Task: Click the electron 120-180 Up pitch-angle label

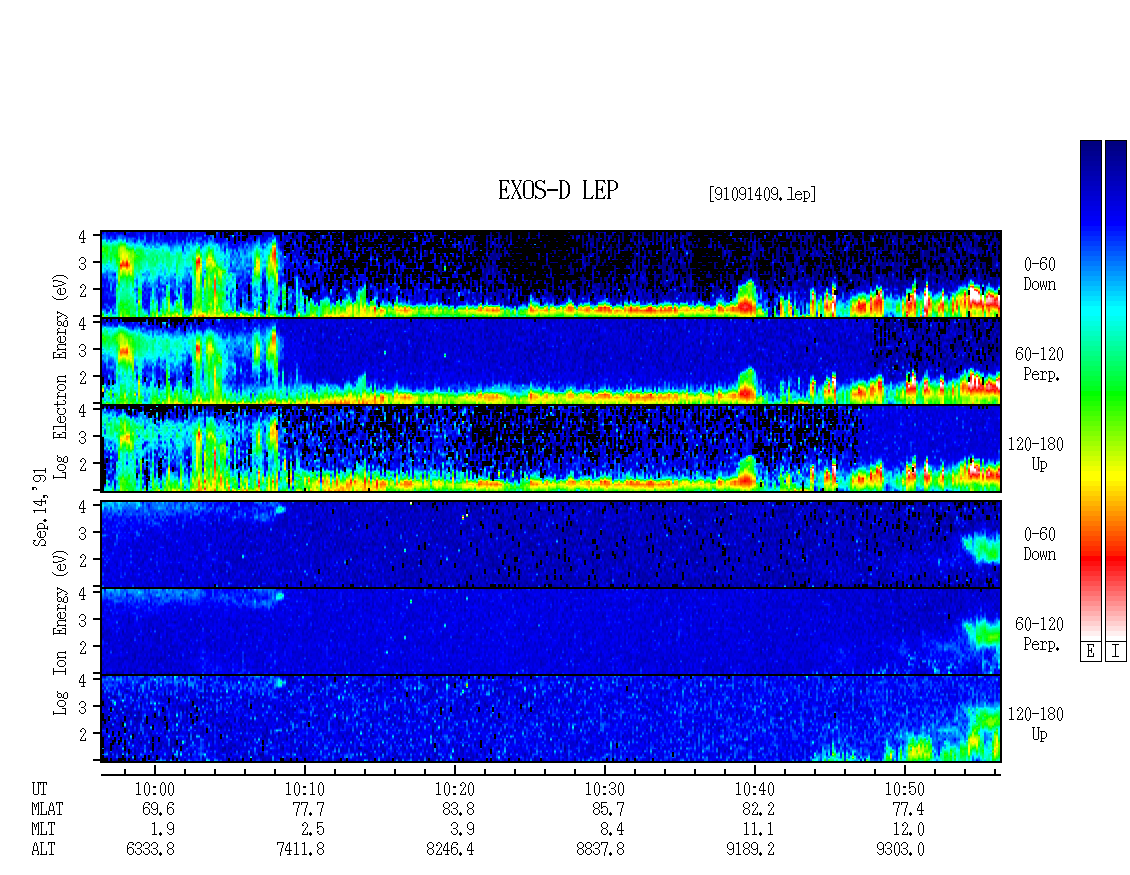Action: point(1036,454)
